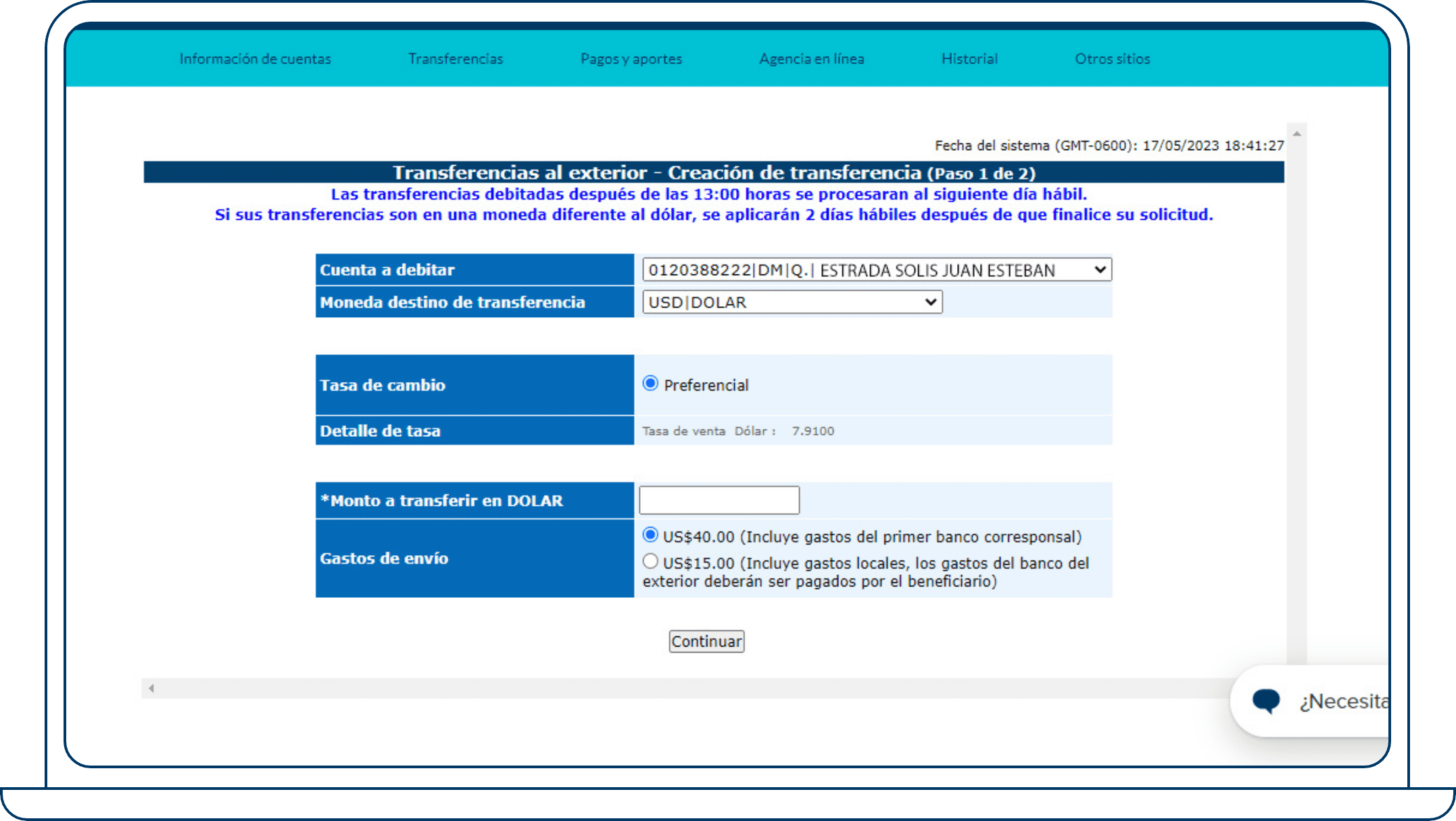Click Monto a transferir en DOLAR field

click(x=719, y=500)
